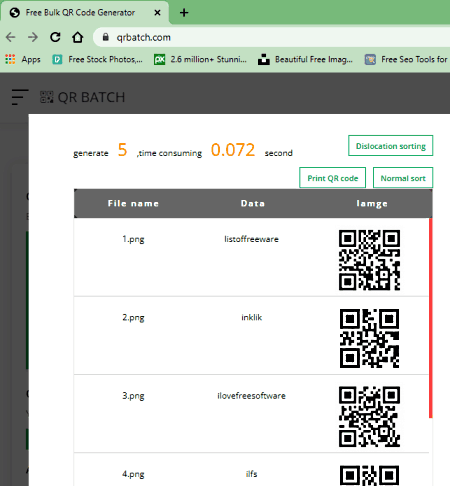Viewport: 450px width, 486px height.
Task: Click the QR code image for 1.png
Action: pyautogui.click(x=369, y=260)
